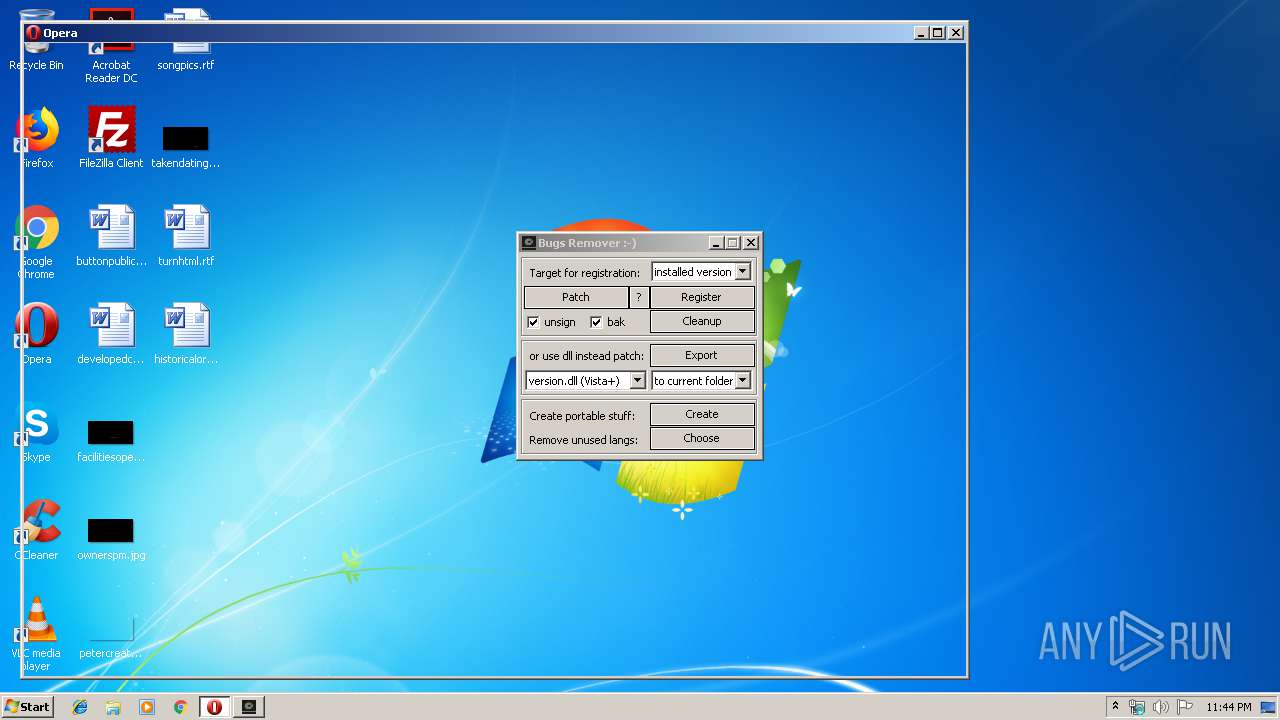The height and width of the screenshot is (720, 1280).
Task: Click Bugs Remover title bar icon
Action: 529,243
